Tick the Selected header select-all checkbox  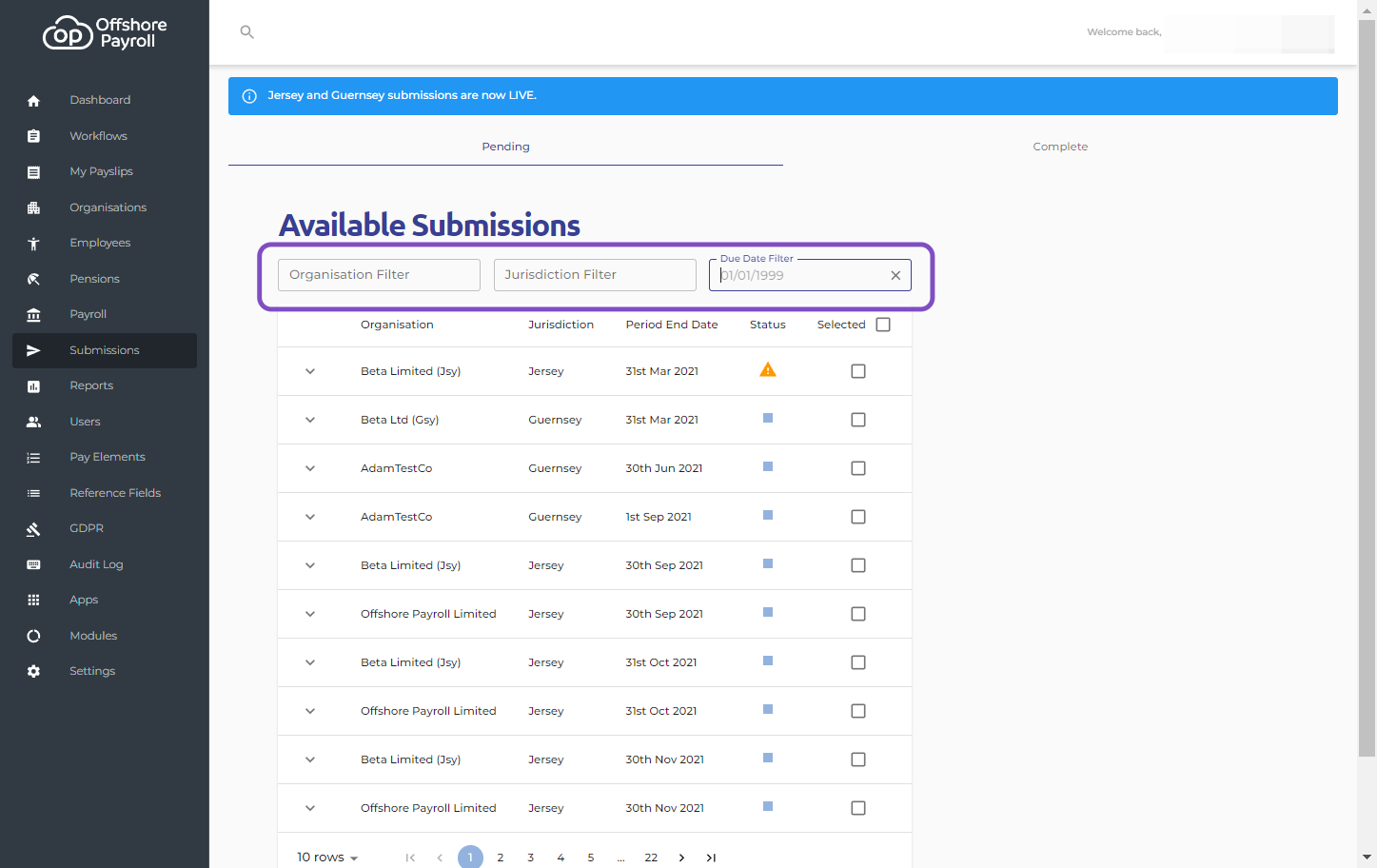883,325
